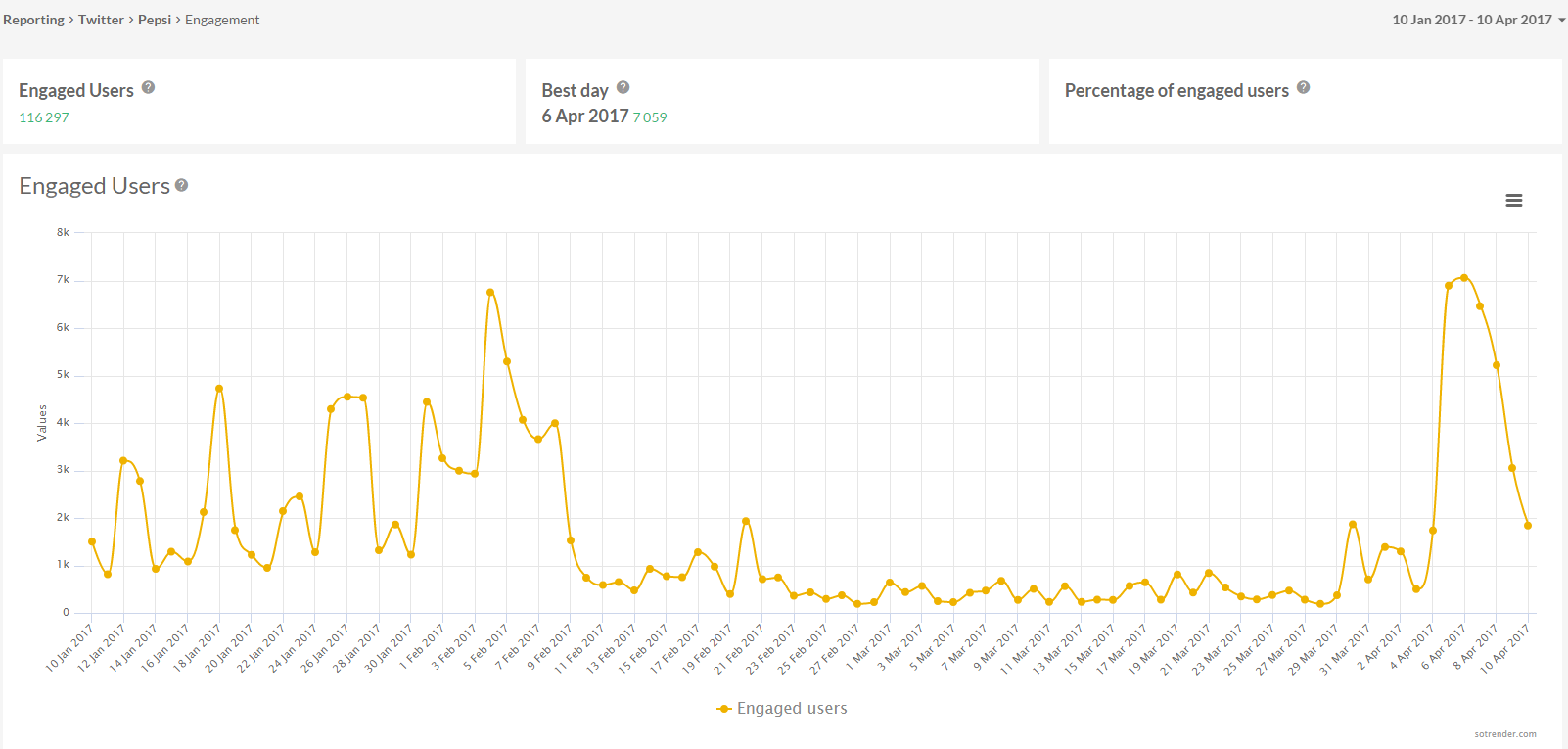1568x749 pixels.
Task: Toggle the Engaged users legend series
Action: click(782, 708)
